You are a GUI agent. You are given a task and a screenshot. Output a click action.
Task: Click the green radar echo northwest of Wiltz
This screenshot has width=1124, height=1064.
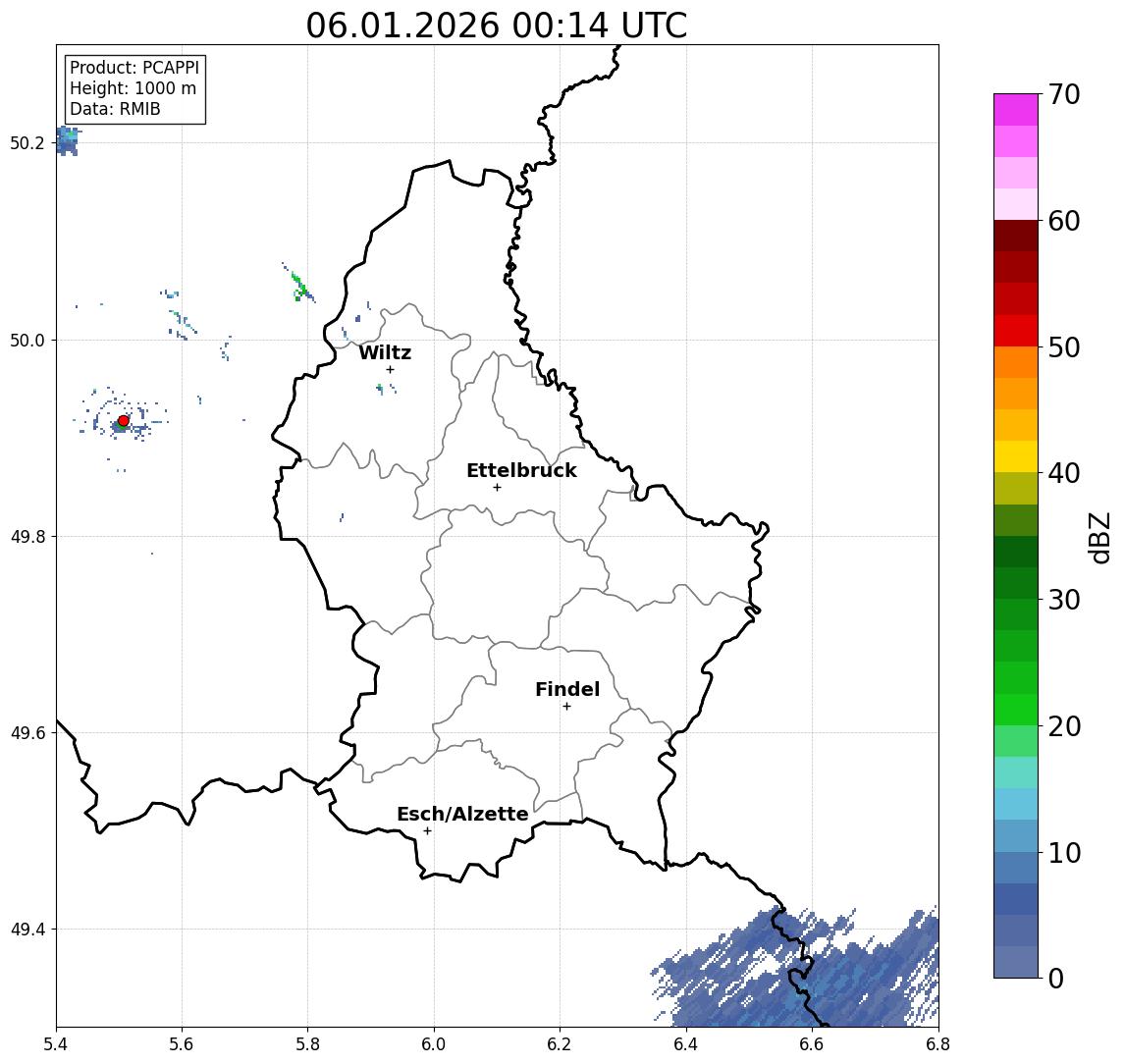[299, 284]
